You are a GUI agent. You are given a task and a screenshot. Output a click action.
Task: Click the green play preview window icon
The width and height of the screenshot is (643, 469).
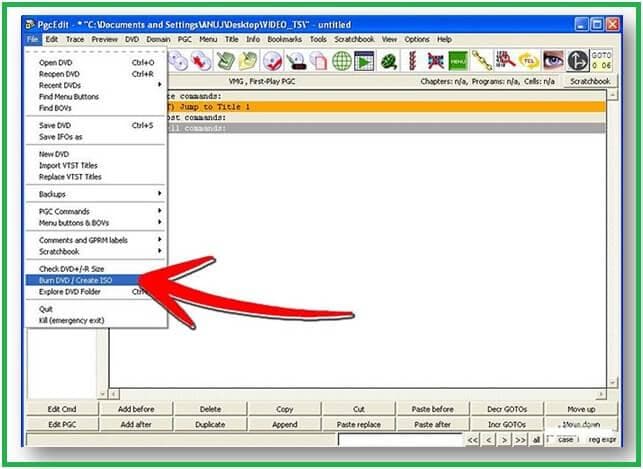pyautogui.click(x=364, y=61)
